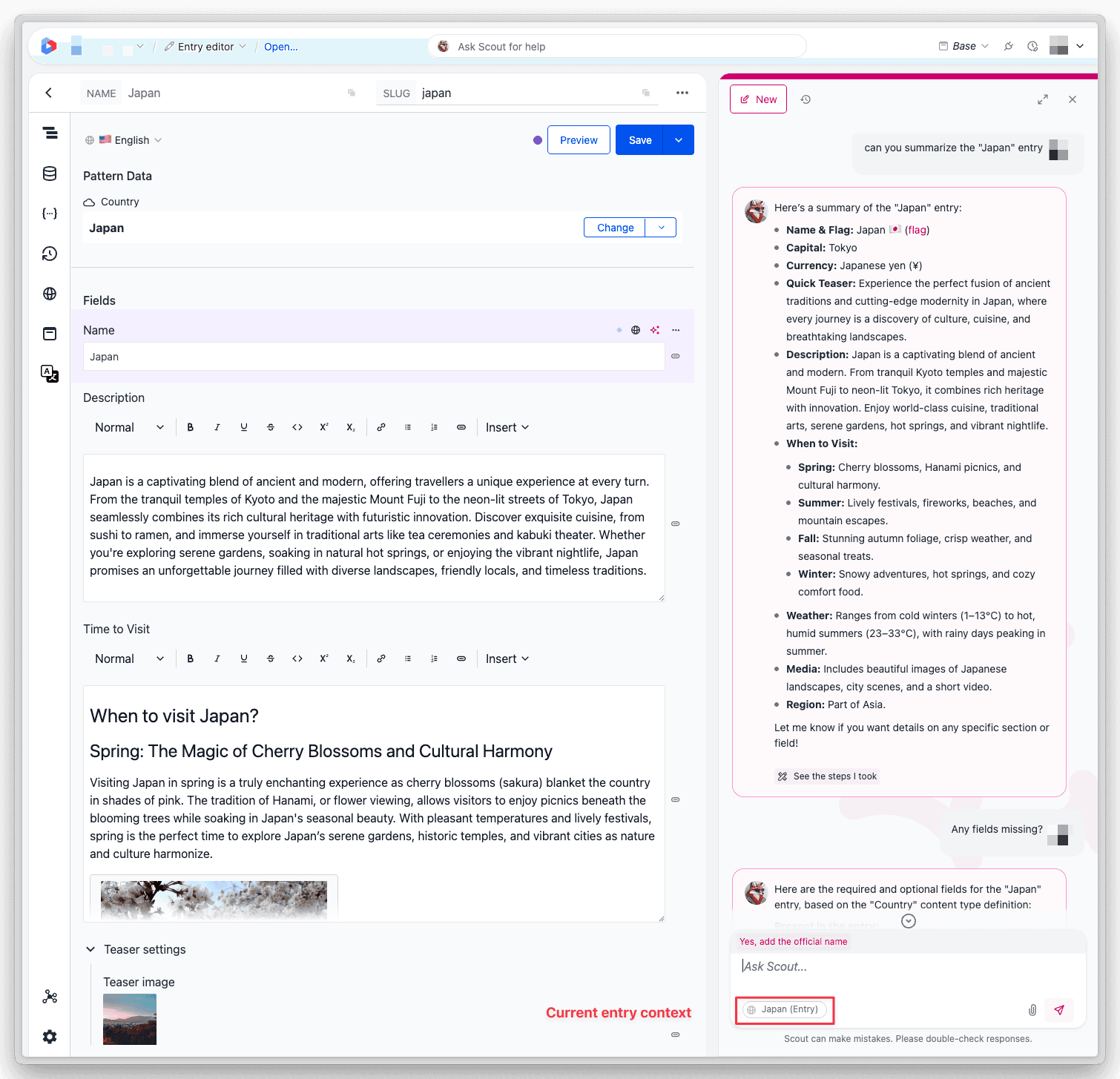Open the Base menu at top right

pos(963,45)
